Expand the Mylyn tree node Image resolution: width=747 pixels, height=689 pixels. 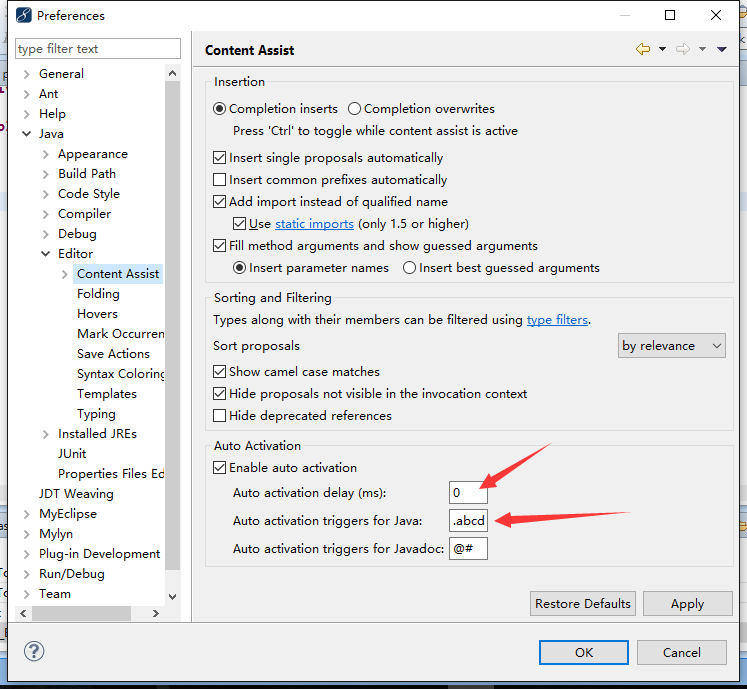tap(27, 534)
